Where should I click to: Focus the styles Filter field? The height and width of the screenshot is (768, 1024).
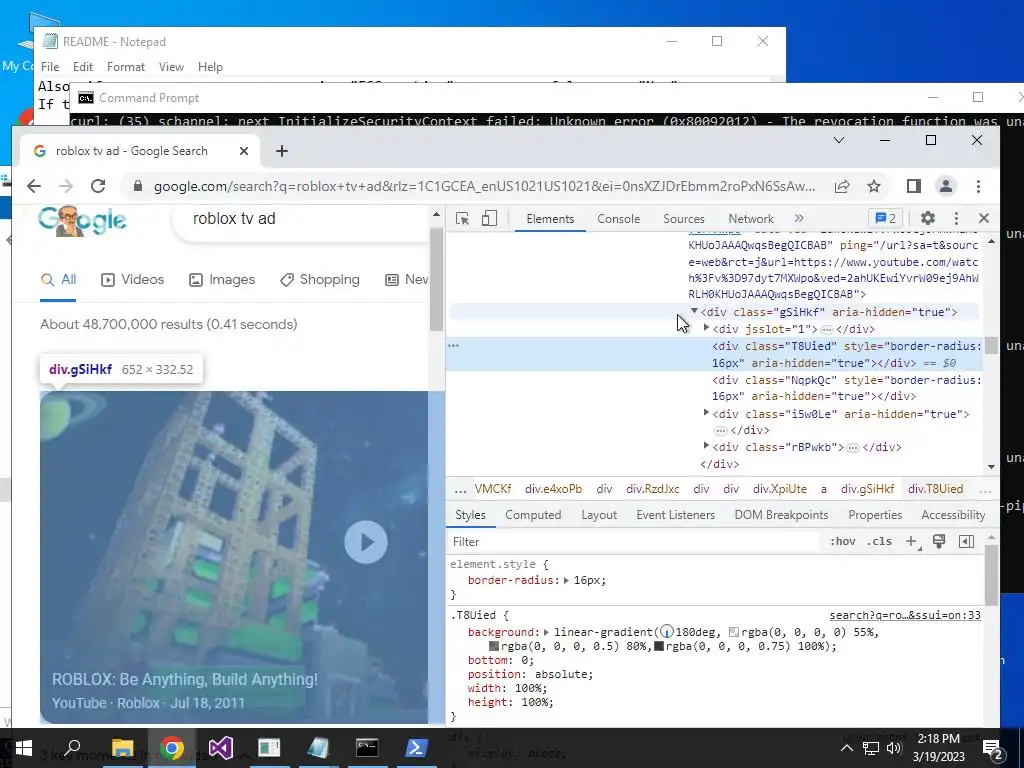[x=633, y=541]
